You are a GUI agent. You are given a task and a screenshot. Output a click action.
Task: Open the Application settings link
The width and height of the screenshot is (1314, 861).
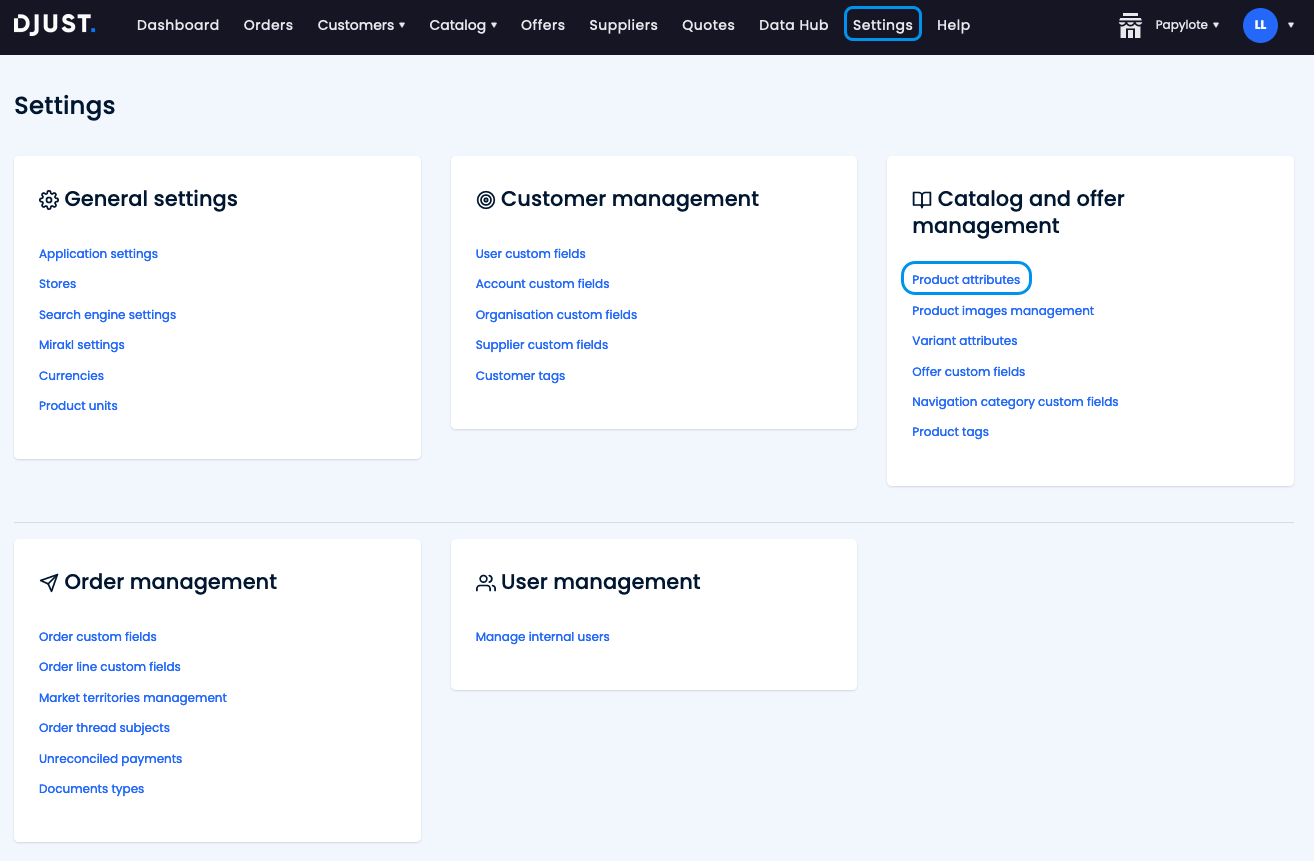[x=98, y=253]
